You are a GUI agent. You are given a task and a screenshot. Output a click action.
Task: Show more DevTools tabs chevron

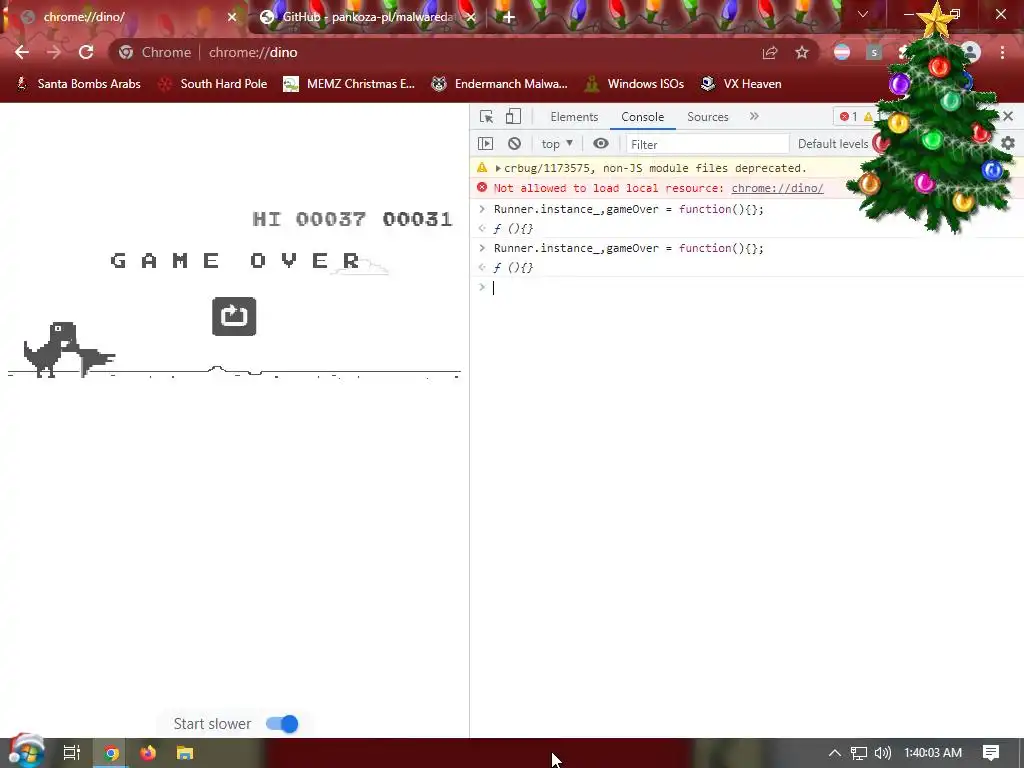(754, 116)
